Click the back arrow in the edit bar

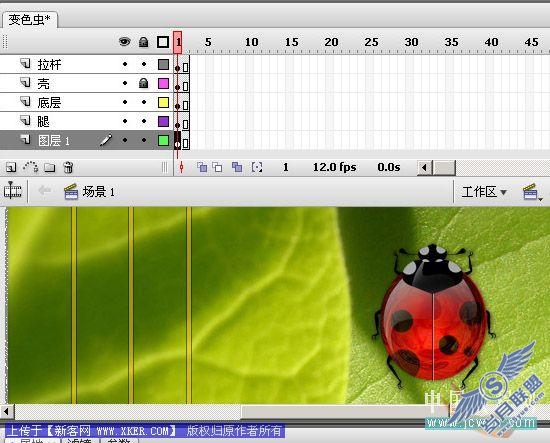click(45, 190)
